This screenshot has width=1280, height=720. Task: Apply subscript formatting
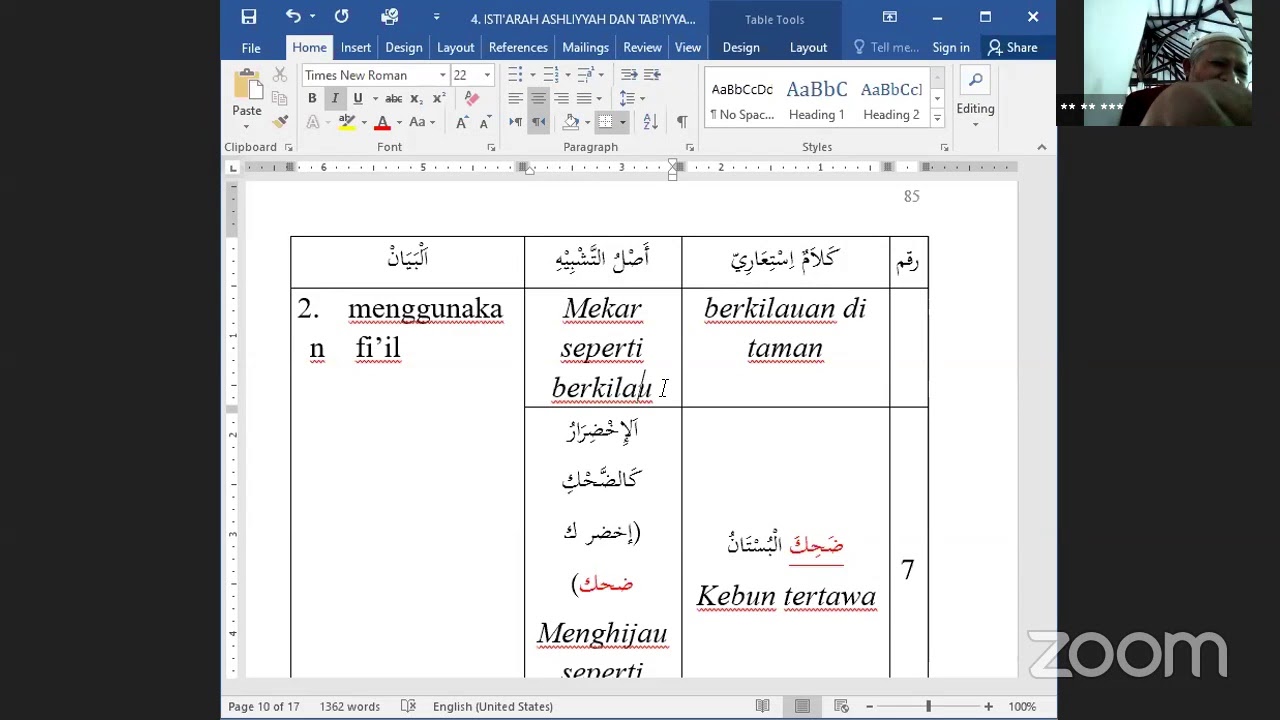click(x=416, y=98)
